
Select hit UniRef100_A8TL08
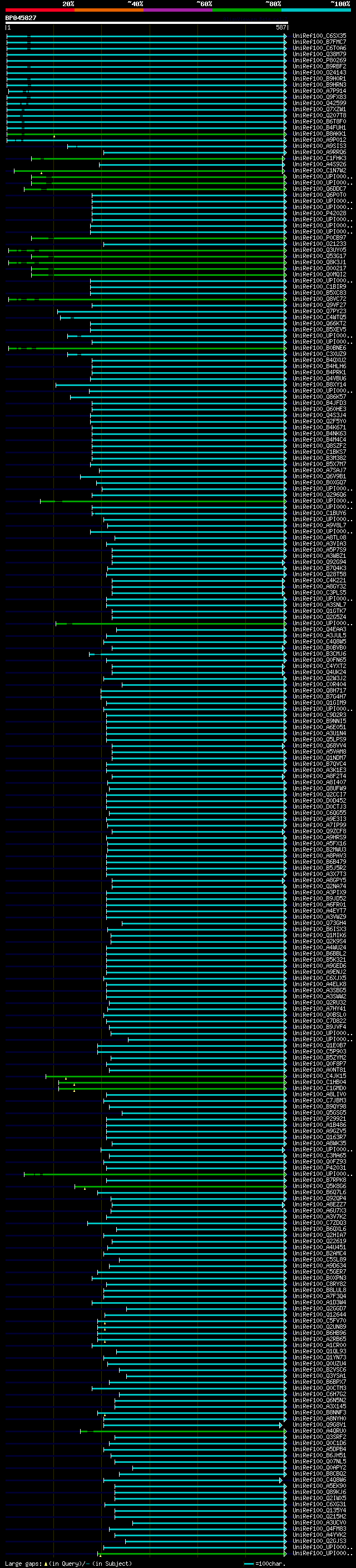click(x=319, y=537)
